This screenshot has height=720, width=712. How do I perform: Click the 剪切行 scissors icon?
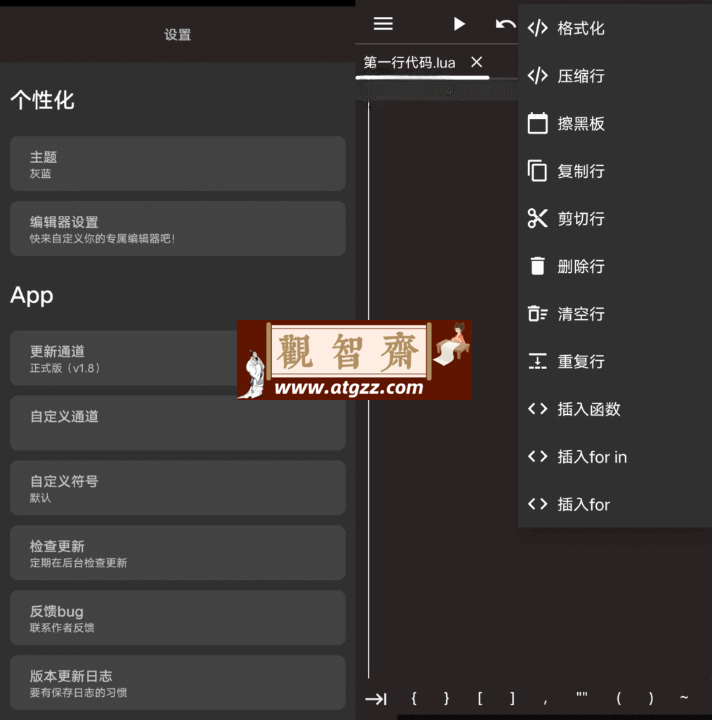(x=537, y=219)
